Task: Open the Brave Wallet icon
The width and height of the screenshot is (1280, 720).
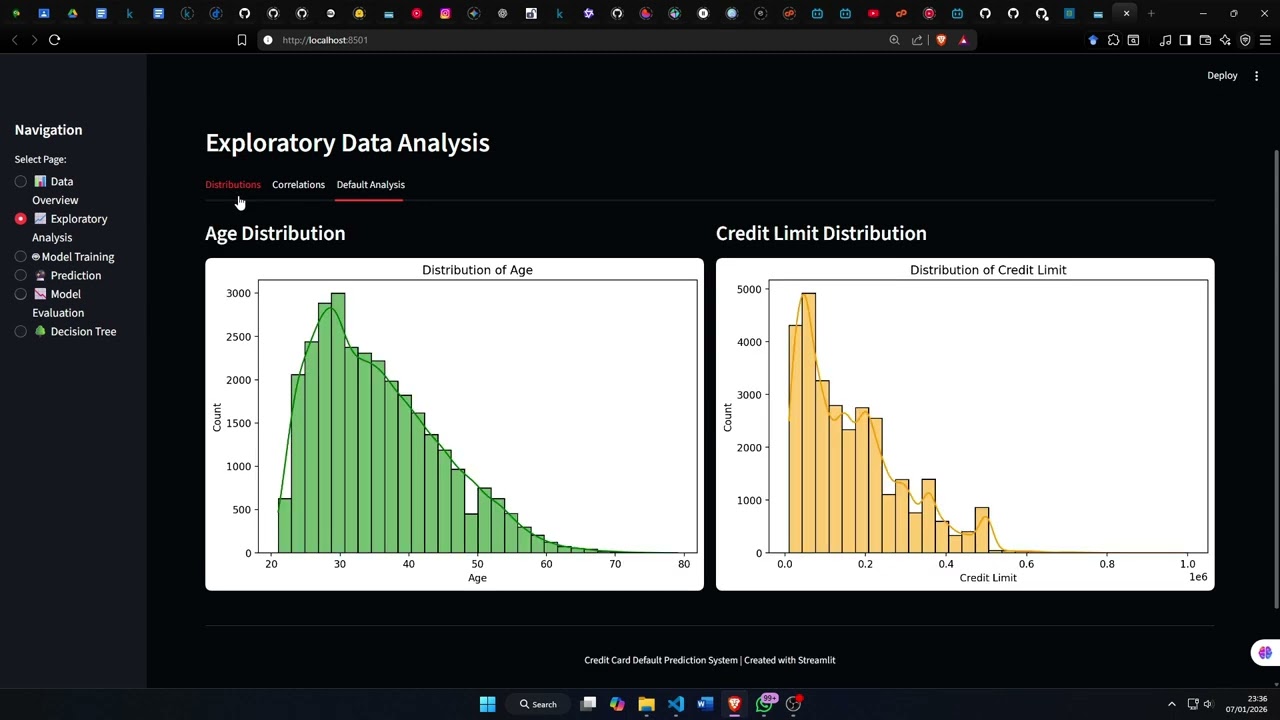Action: point(1205,40)
